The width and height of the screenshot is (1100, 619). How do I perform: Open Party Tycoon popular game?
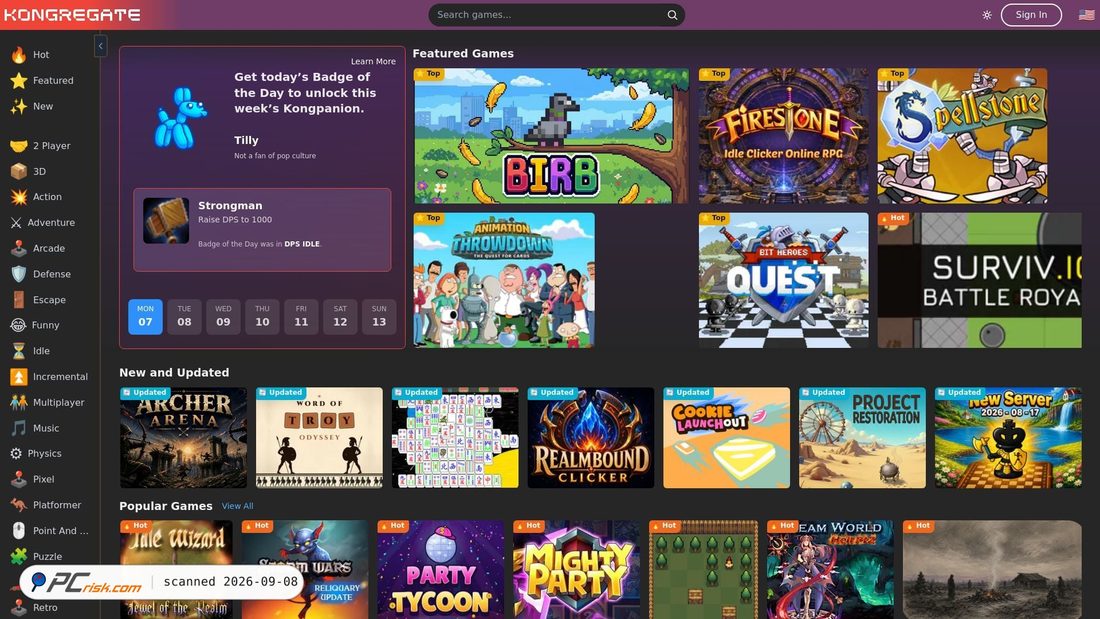441,569
